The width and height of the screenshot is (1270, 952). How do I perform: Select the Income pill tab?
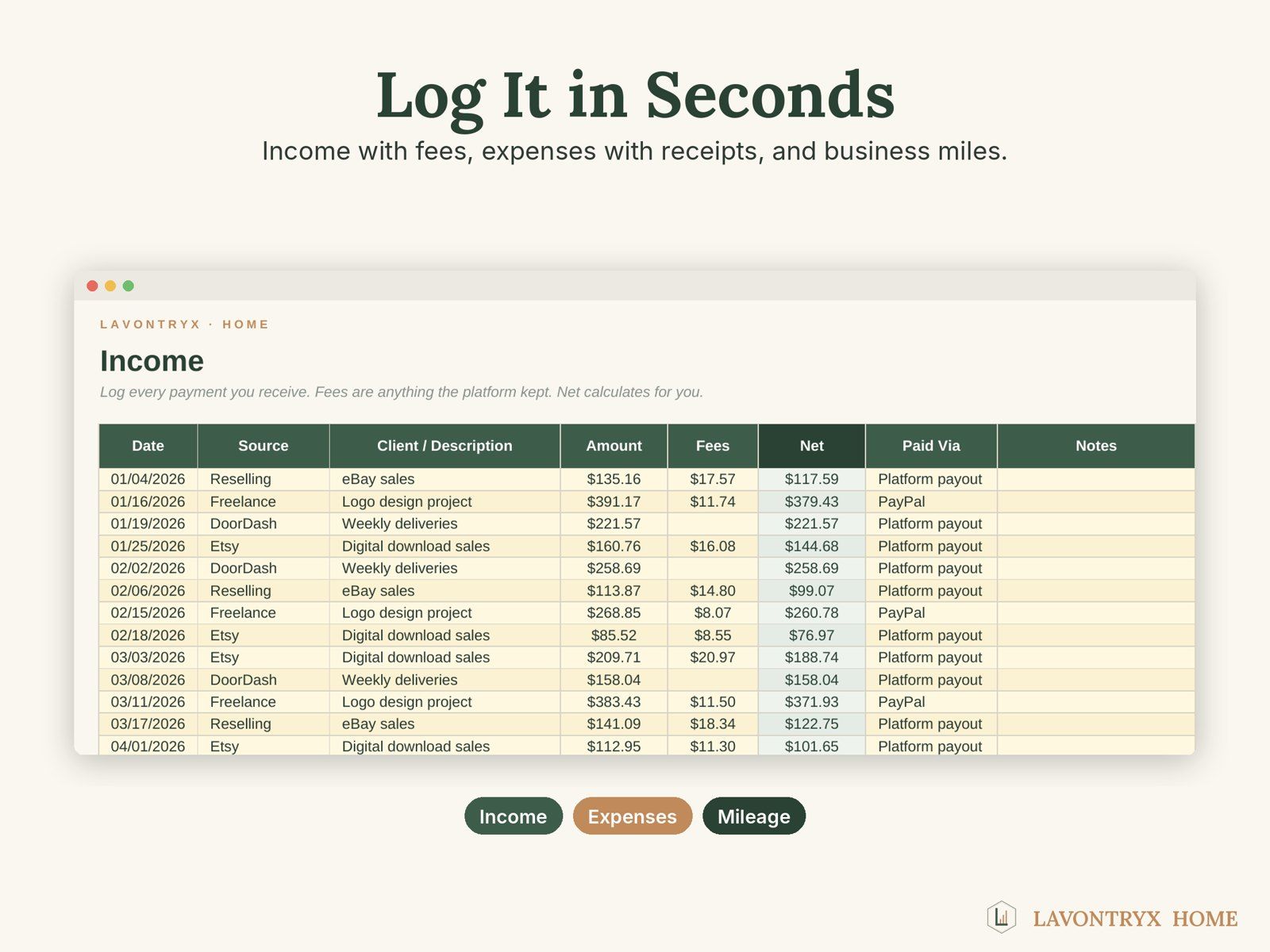[x=514, y=816]
